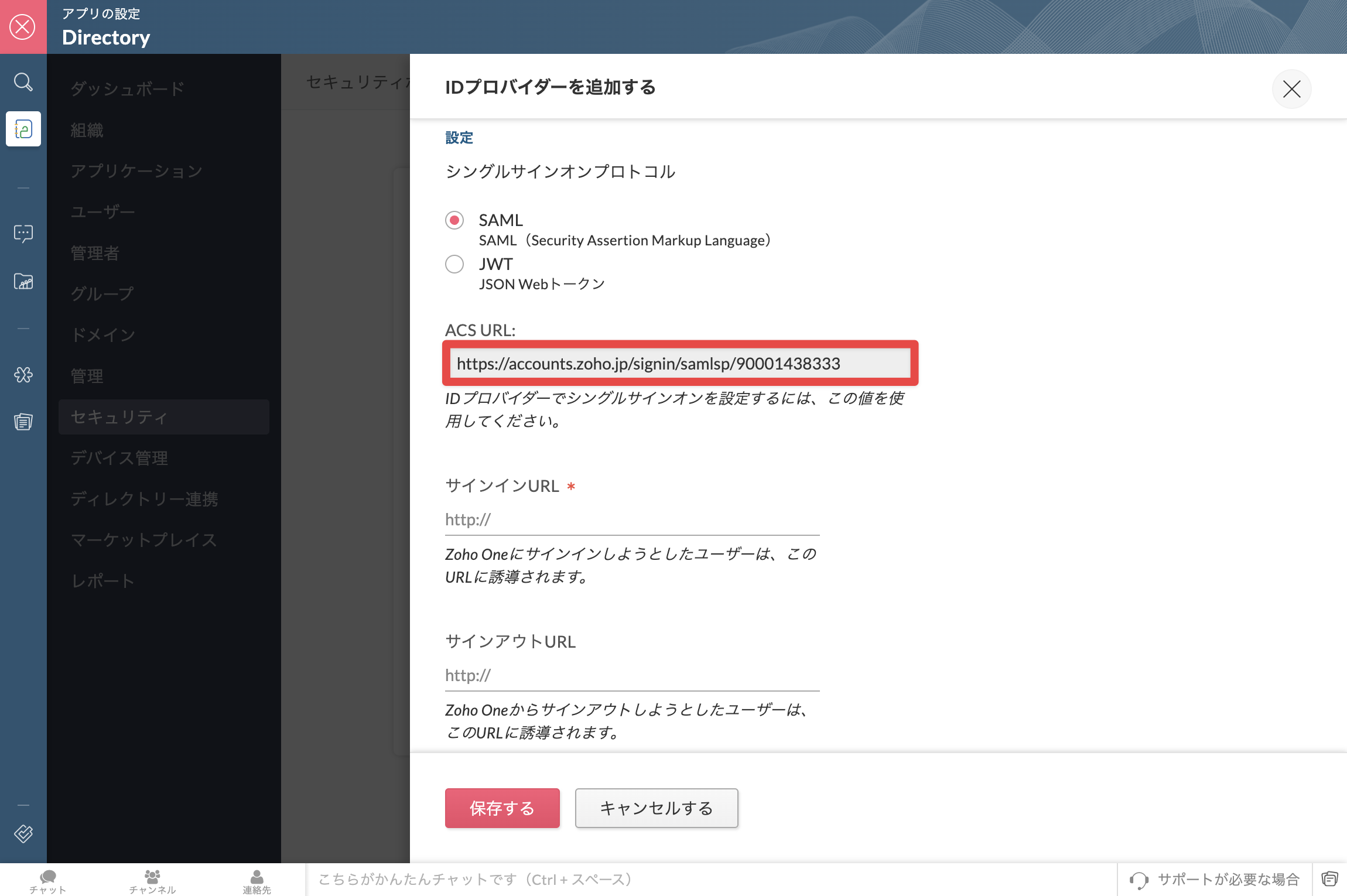Open the チャット icon in bottom bar
The image size is (1347, 896).
48,881
